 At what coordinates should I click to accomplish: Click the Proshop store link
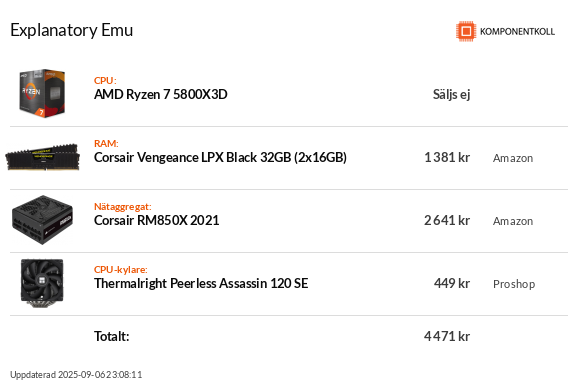(x=514, y=284)
